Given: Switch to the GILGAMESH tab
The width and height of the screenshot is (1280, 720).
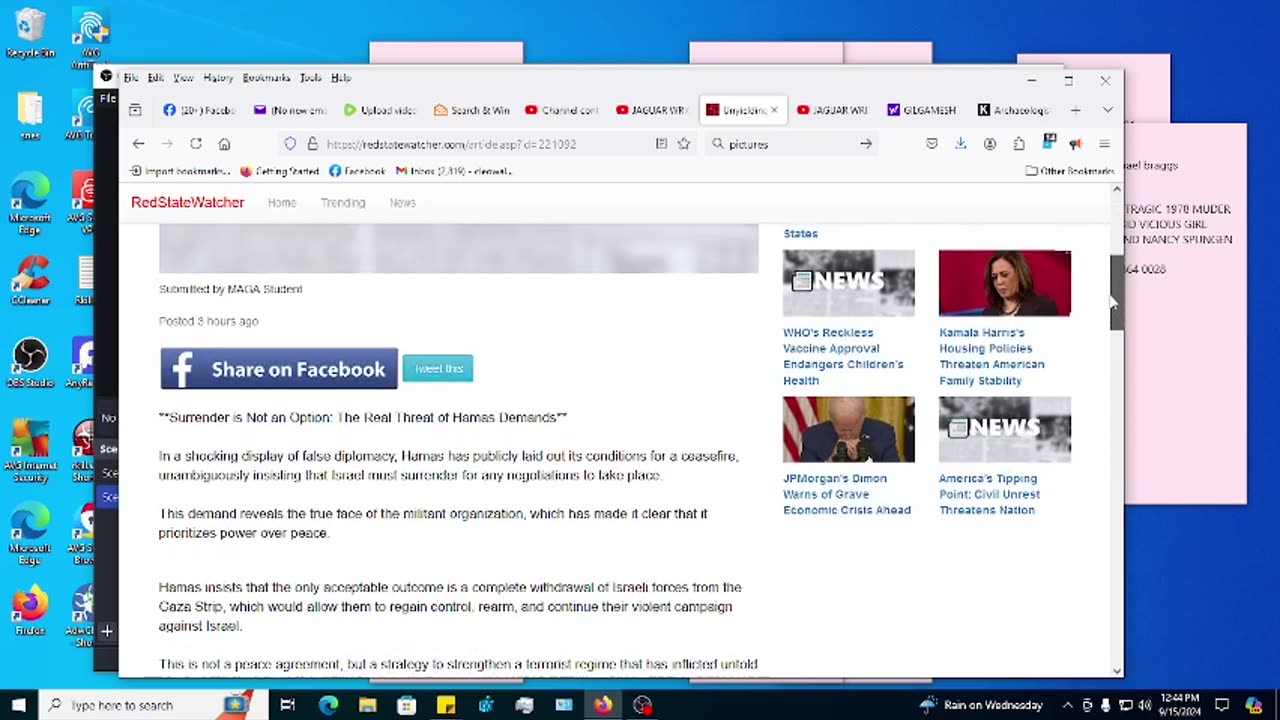Looking at the screenshot, I should click(x=922, y=110).
